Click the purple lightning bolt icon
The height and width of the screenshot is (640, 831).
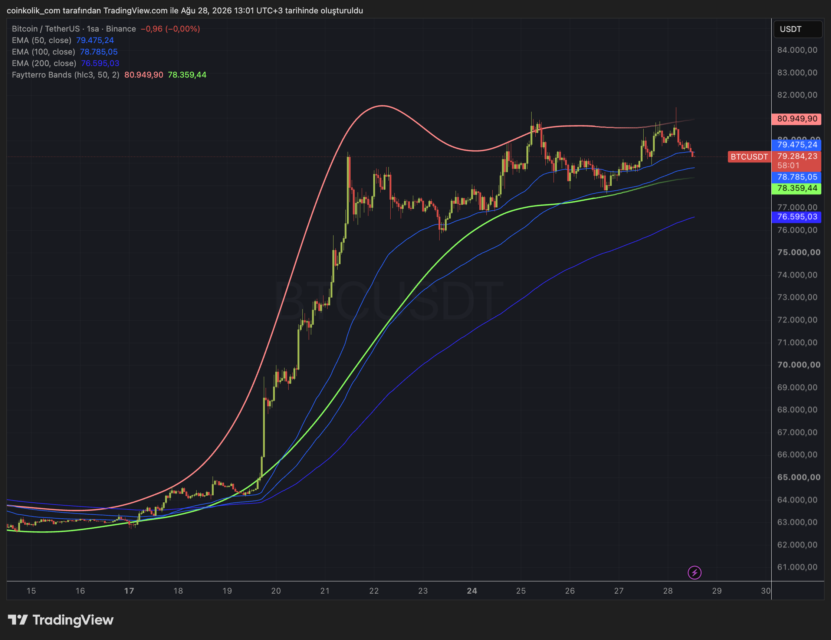coord(694,572)
